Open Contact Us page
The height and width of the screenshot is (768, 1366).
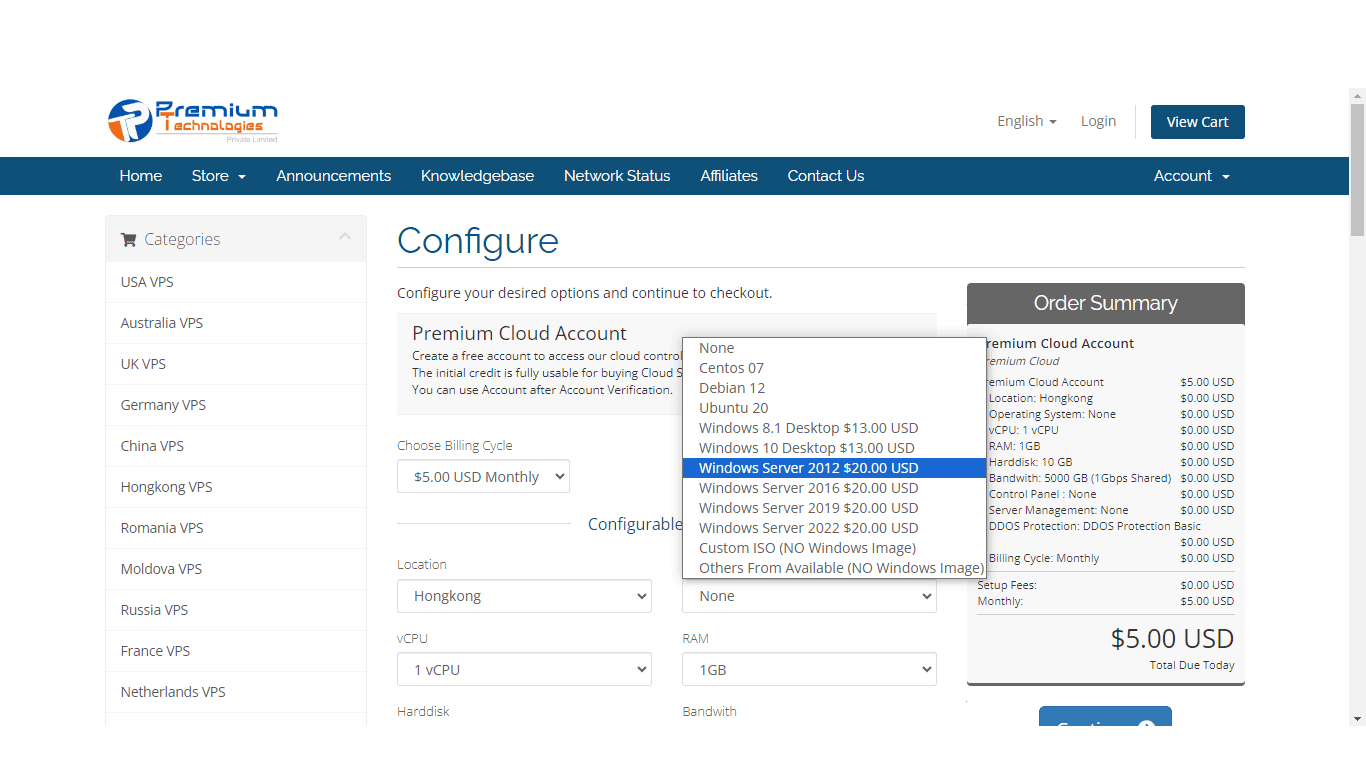pyautogui.click(x=826, y=176)
